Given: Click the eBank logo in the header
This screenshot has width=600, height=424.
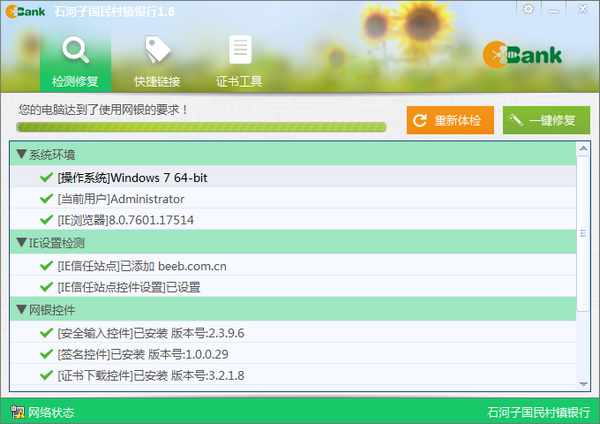Looking at the screenshot, I should pyautogui.click(x=522, y=55).
